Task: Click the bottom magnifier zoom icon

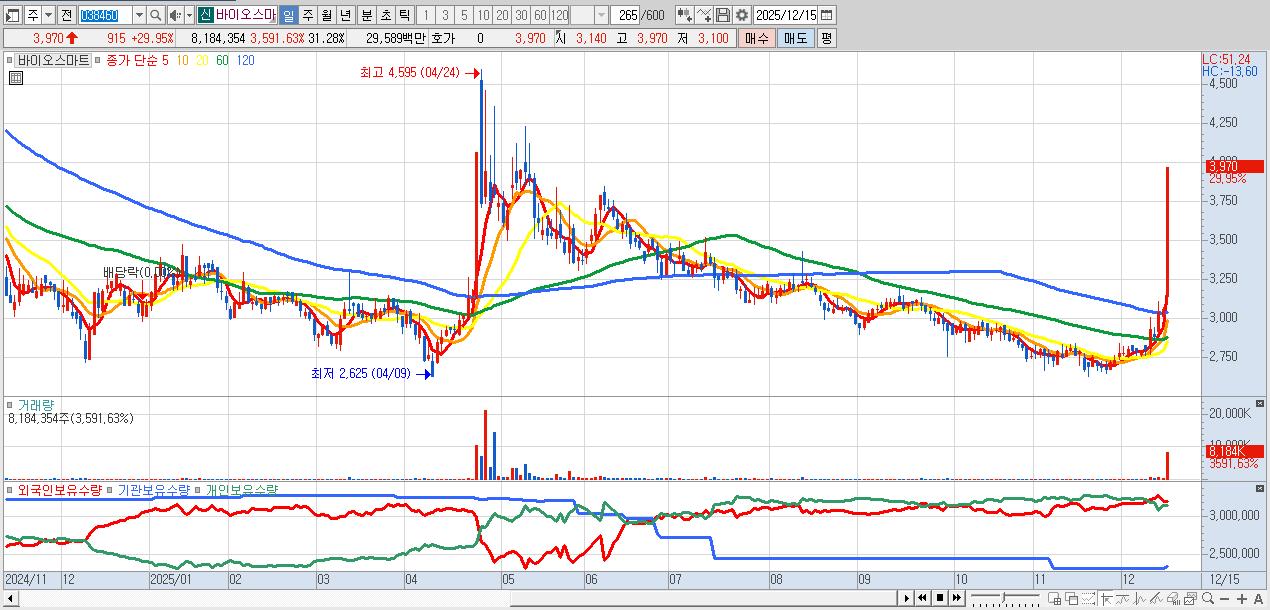Action: [1208, 598]
